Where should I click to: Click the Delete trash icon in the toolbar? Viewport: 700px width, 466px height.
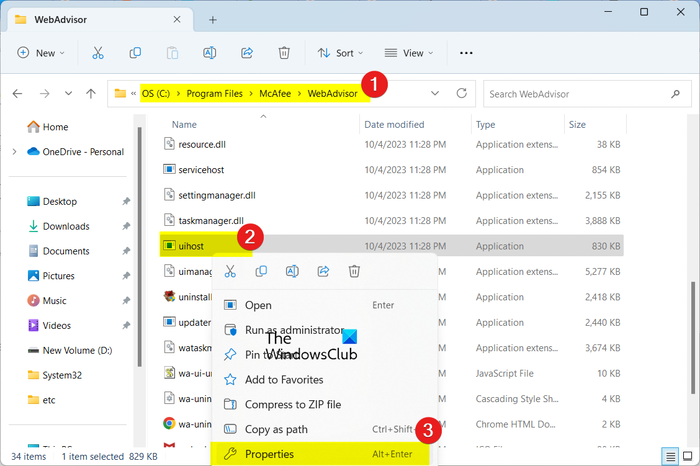(284, 53)
